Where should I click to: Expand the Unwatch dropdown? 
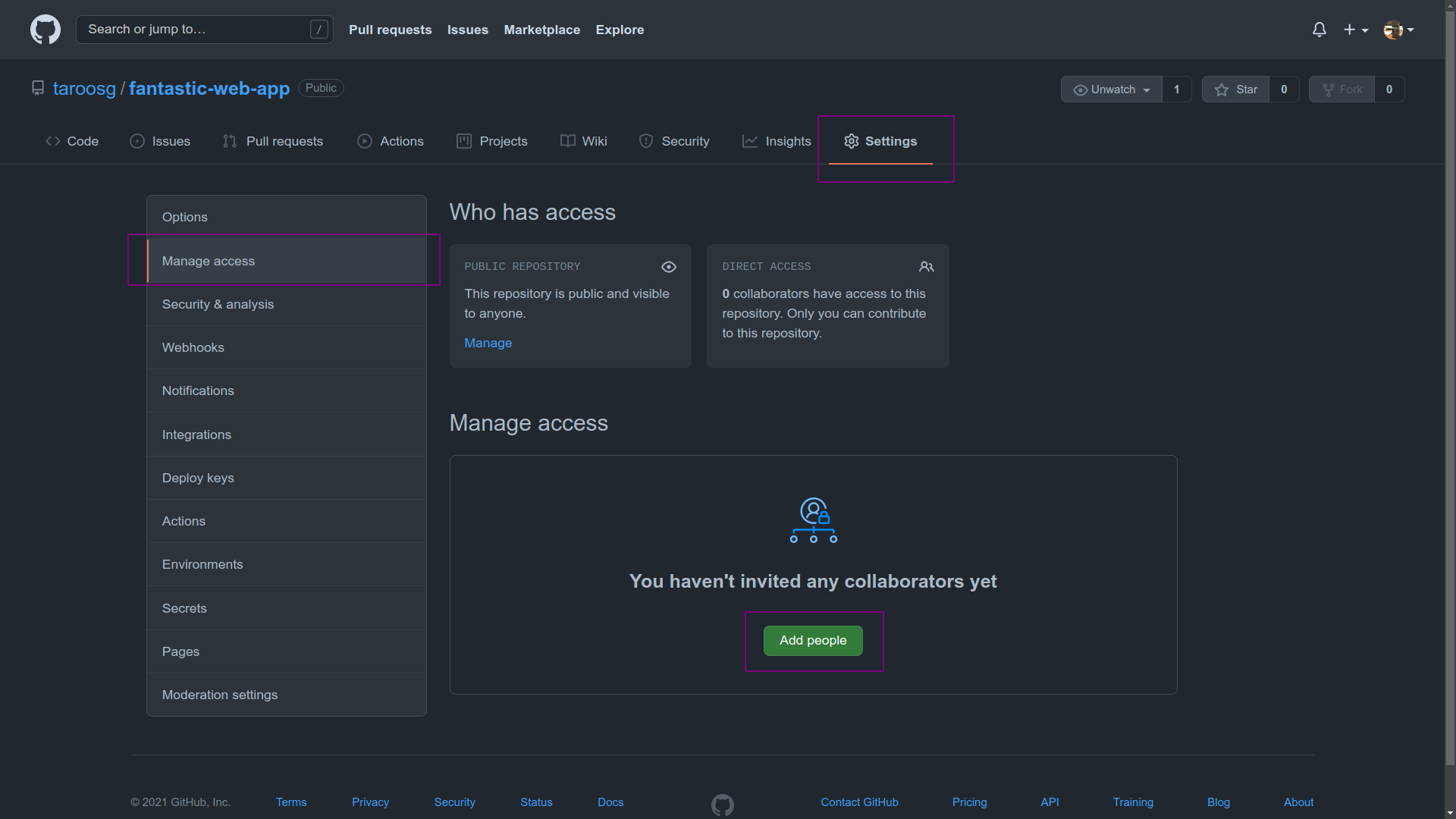coord(1112,89)
